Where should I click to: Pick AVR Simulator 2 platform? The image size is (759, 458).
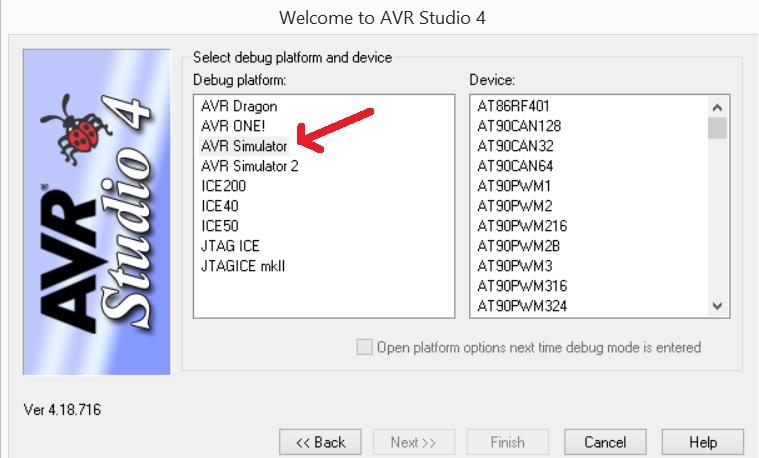(x=250, y=166)
